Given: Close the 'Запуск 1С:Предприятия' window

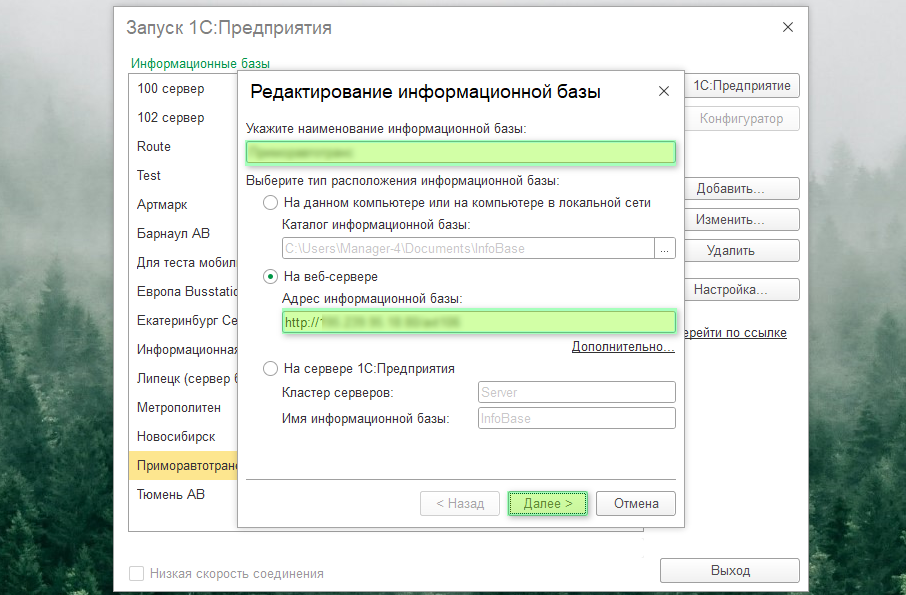Looking at the screenshot, I should 788,27.
